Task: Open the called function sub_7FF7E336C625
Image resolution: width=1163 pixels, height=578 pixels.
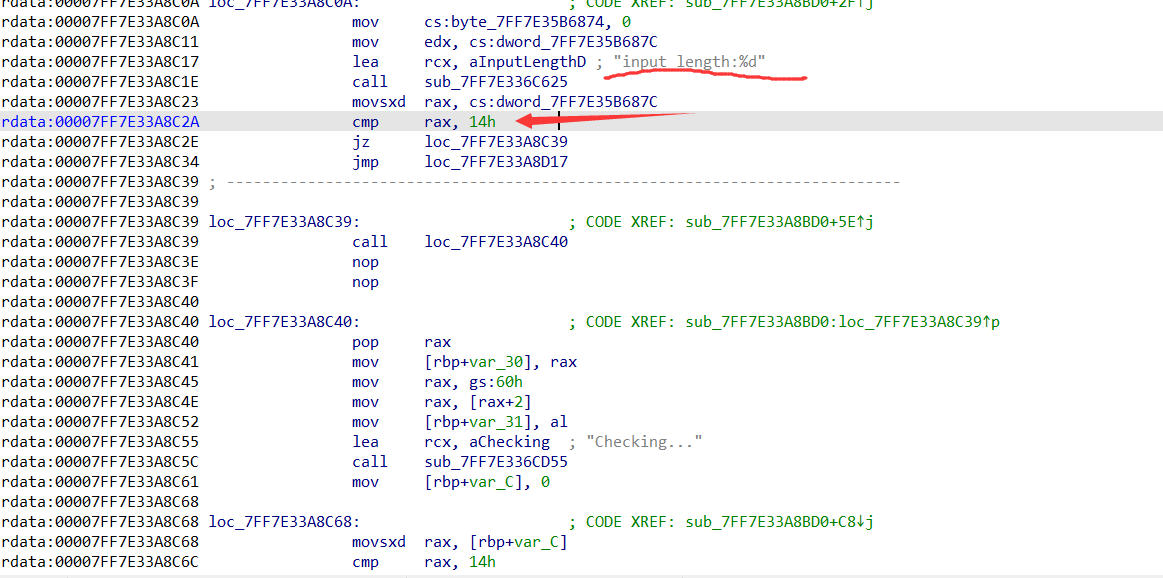Action: [484, 82]
